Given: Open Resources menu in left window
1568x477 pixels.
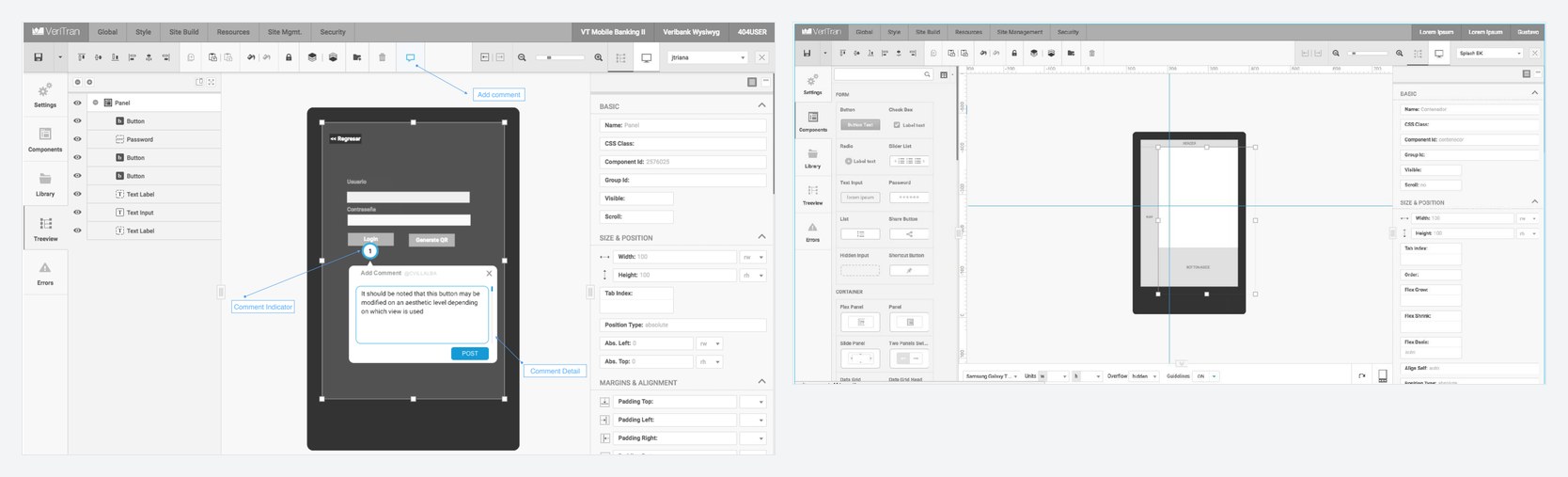Looking at the screenshot, I should (233, 32).
